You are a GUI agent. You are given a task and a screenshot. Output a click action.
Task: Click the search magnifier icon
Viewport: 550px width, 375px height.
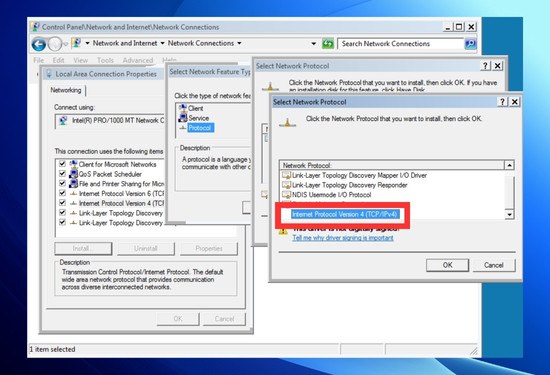470,44
